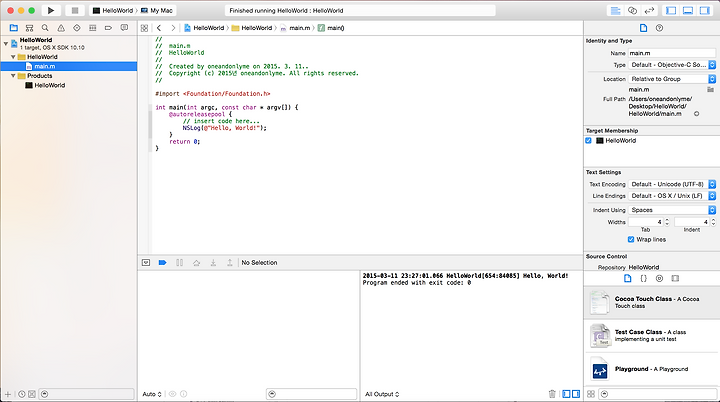
Task: Click main.m in the jump bar
Action: [295, 28]
